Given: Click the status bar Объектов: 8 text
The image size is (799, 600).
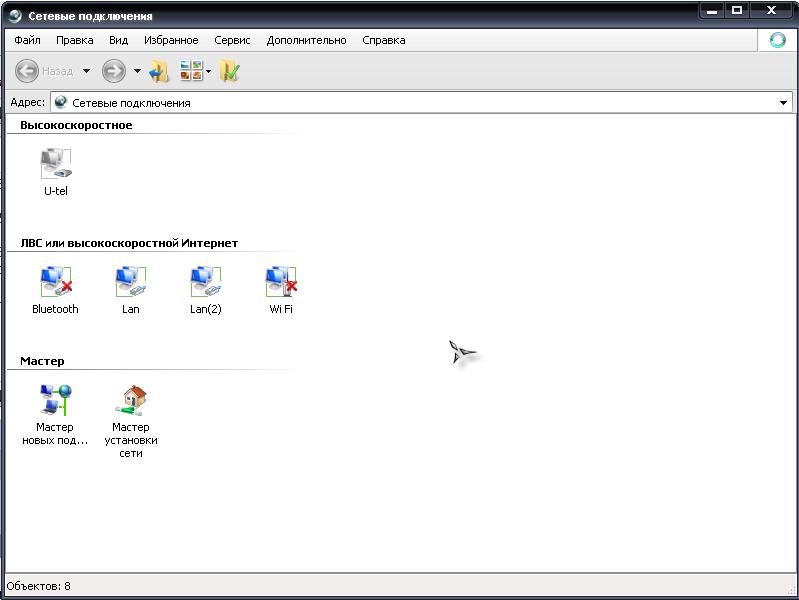Looking at the screenshot, I should (39, 586).
